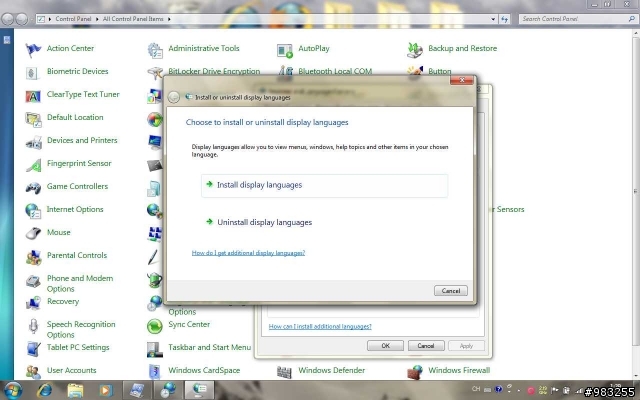
Task: Open Sync Center green icon
Action: point(155,326)
